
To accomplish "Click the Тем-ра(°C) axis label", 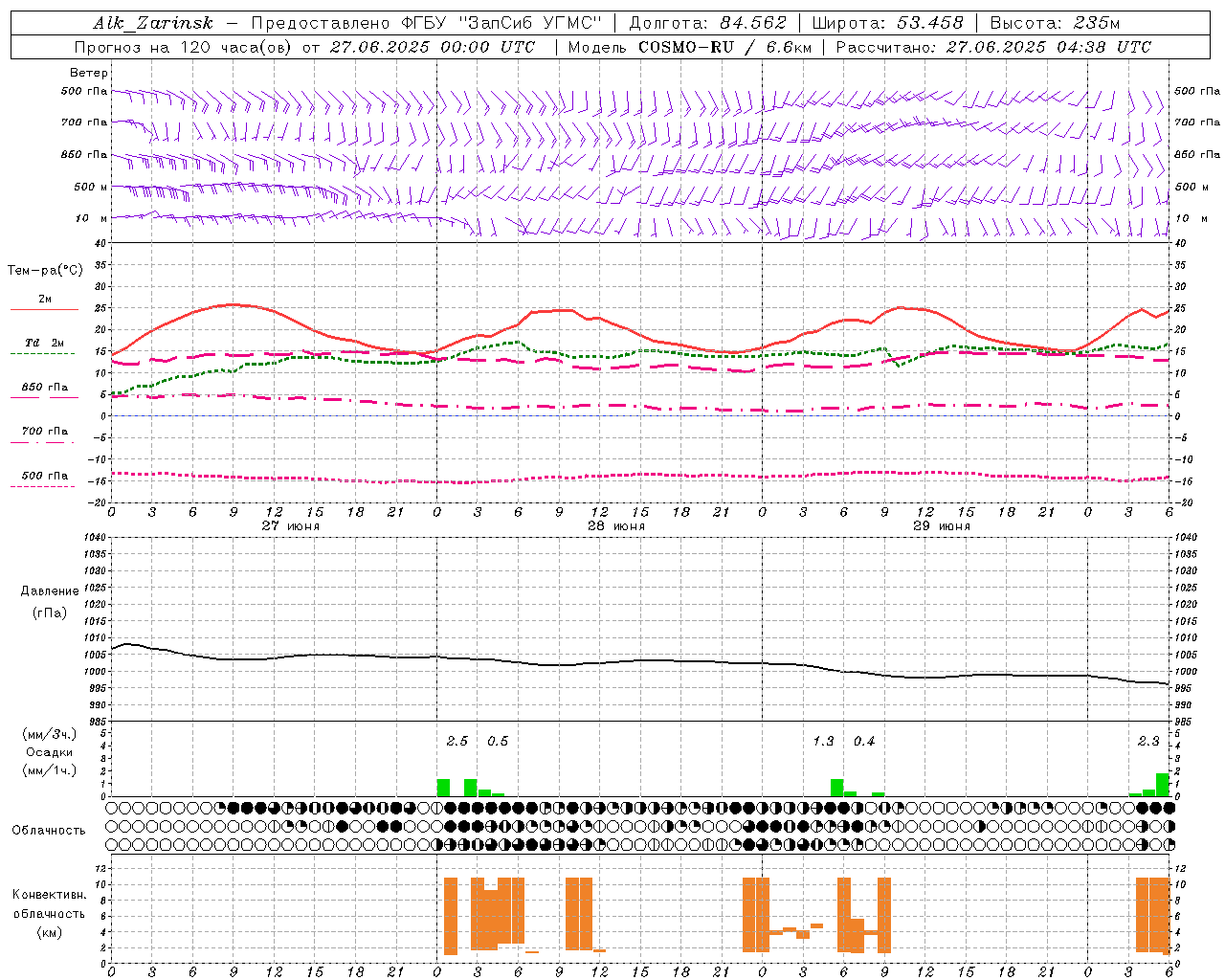I will (x=45, y=270).
